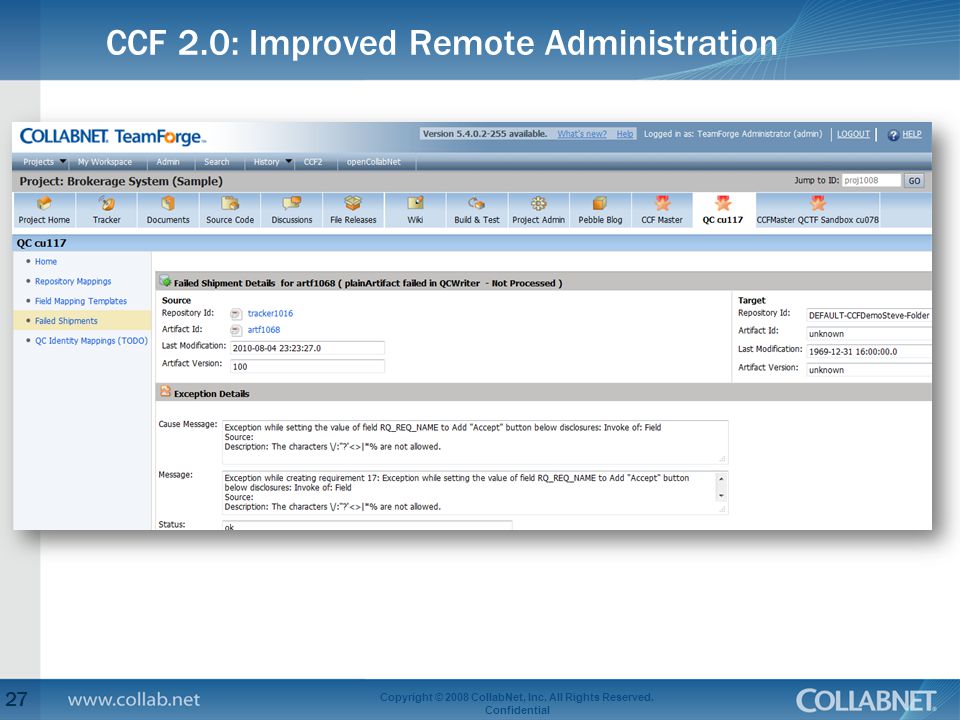Open the Search menu item

point(217,162)
